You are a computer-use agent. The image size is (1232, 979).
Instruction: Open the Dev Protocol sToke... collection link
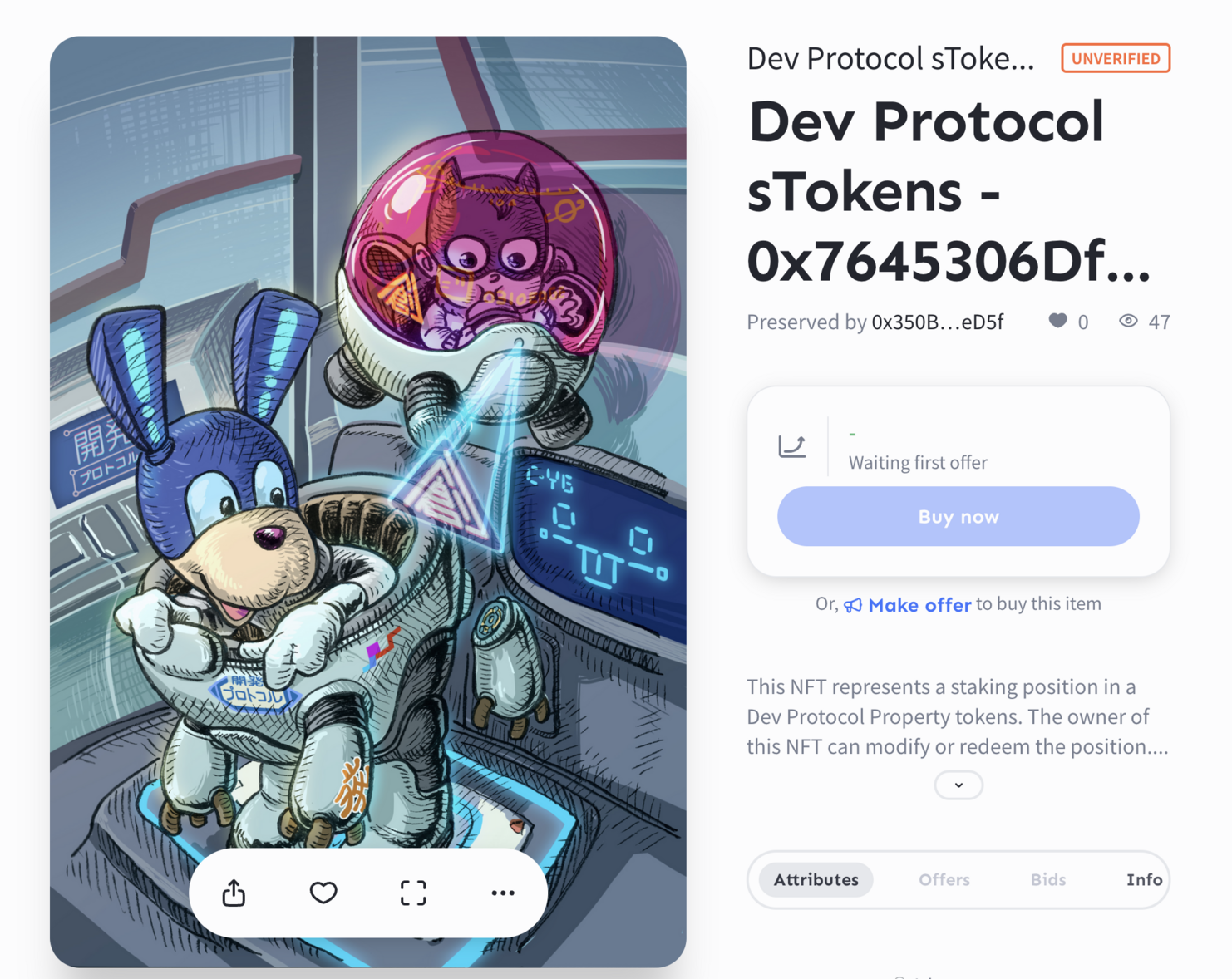(890, 59)
